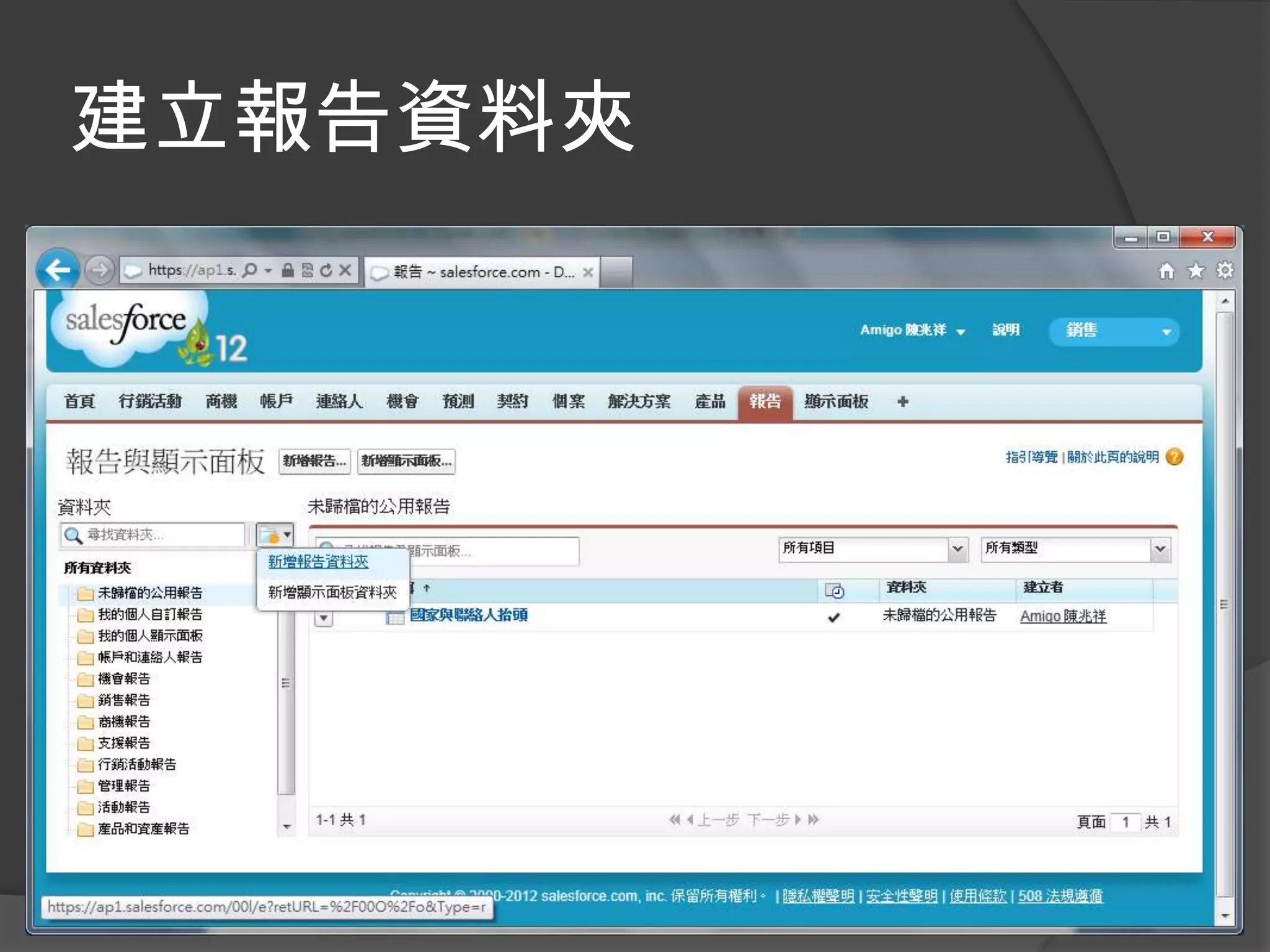Click the 頁面 page number field
Viewport: 1270px width, 952px height.
tap(1126, 822)
